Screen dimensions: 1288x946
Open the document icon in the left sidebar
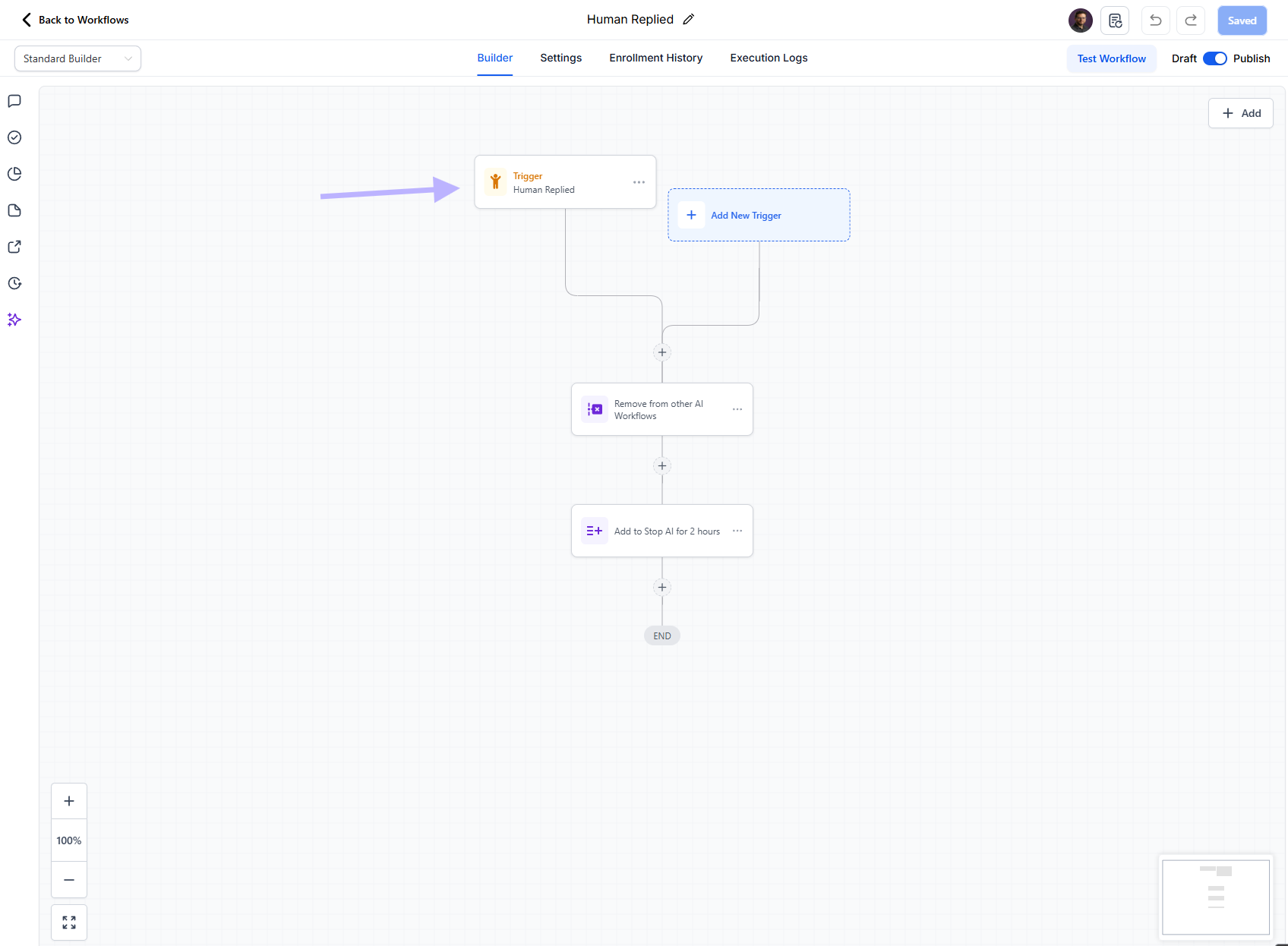coord(14,210)
